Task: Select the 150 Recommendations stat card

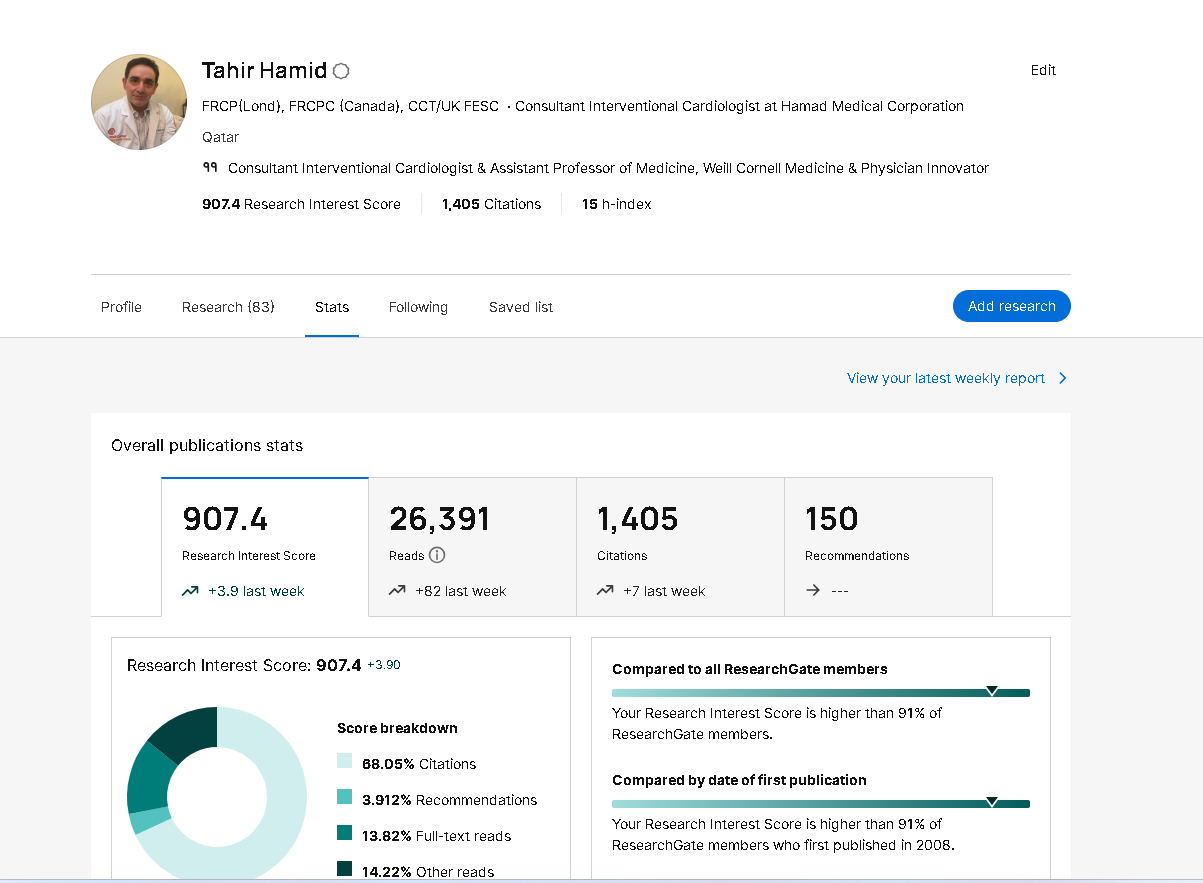Action: 888,546
